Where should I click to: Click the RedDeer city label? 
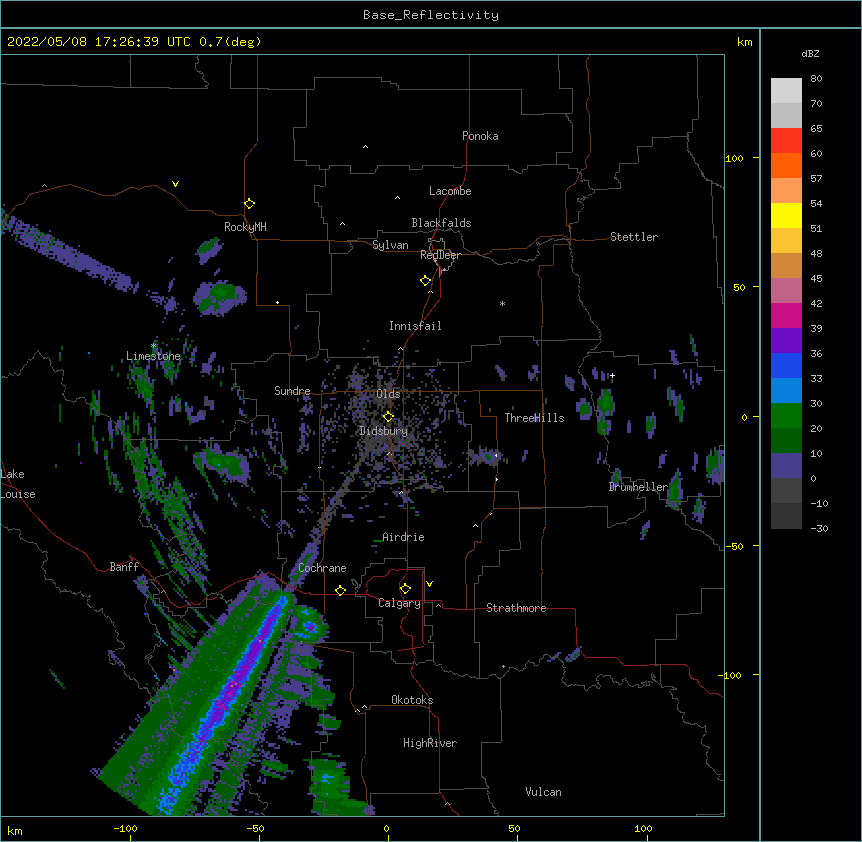click(x=440, y=255)
